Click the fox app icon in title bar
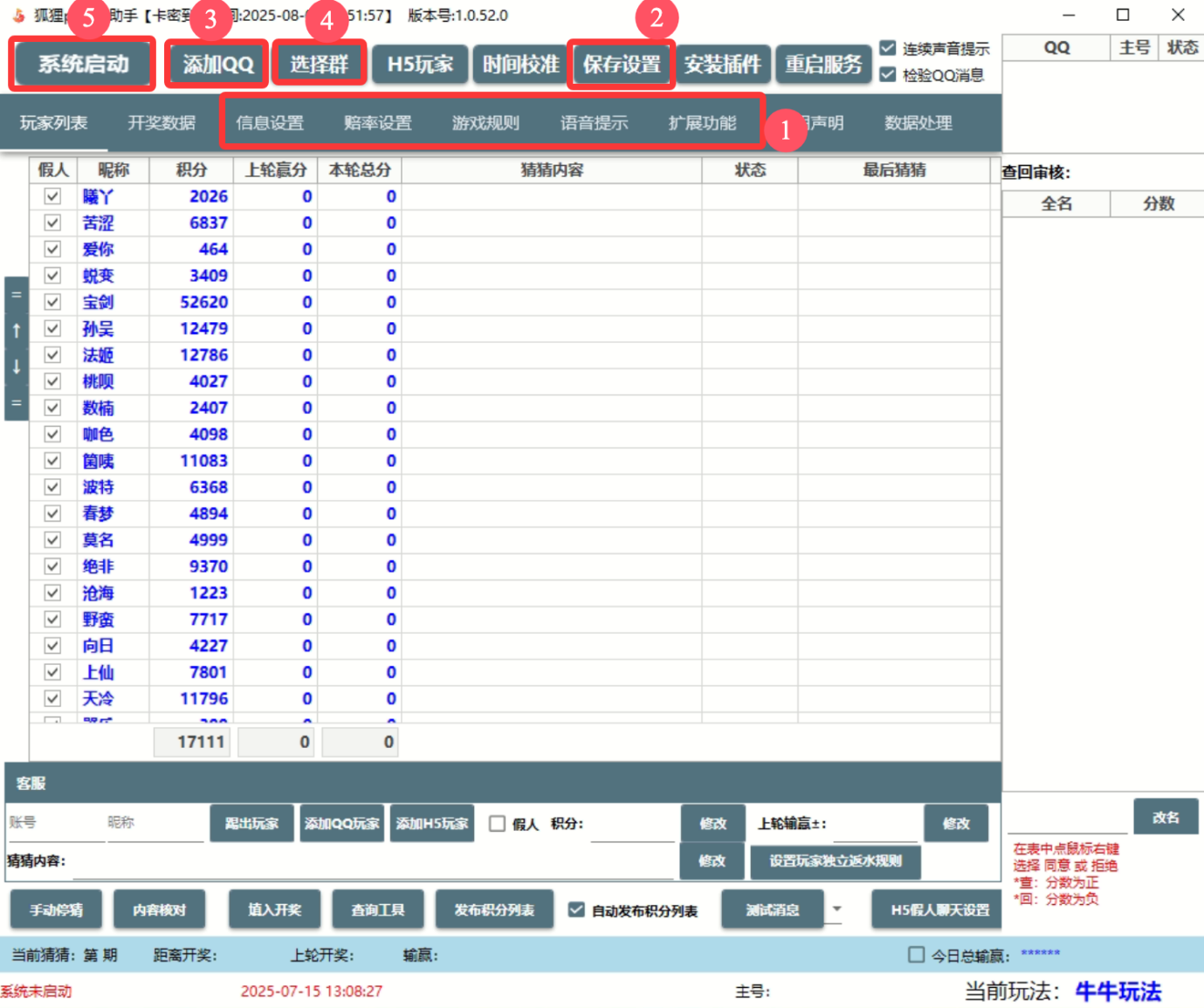 coord(18,15)
